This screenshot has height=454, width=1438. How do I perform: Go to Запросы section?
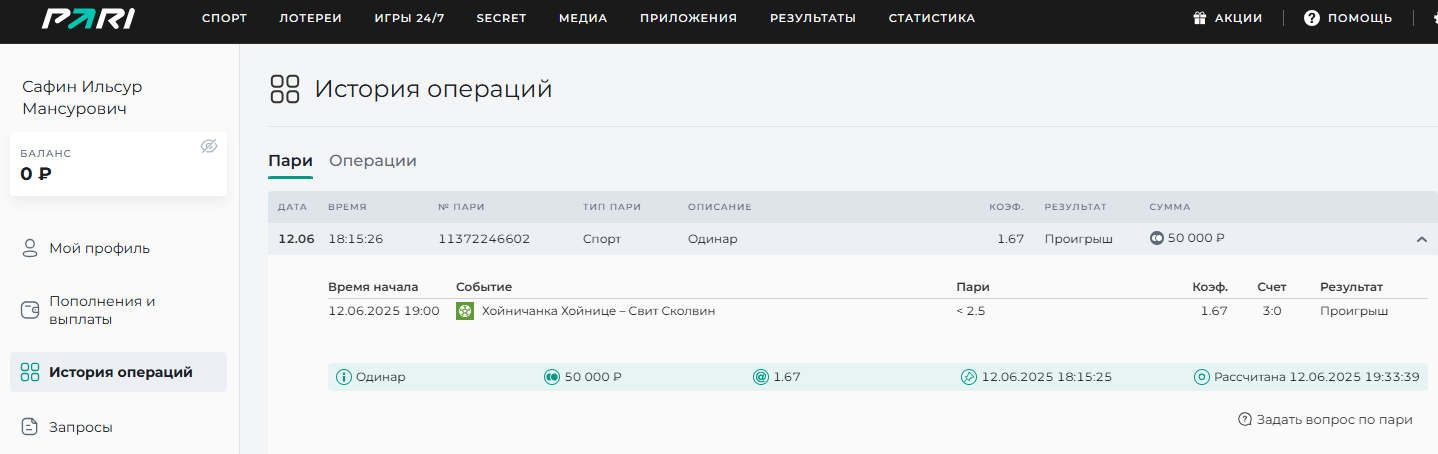point(81,427)
